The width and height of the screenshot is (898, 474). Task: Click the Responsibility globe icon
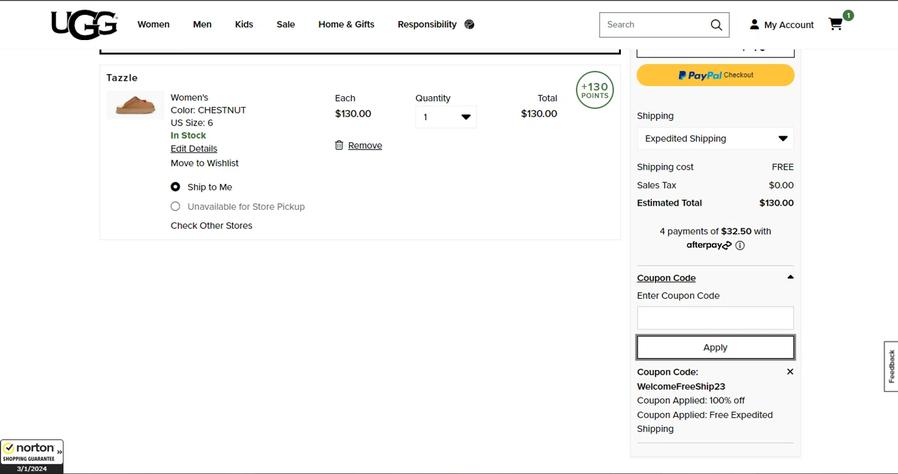click(469, 24)
